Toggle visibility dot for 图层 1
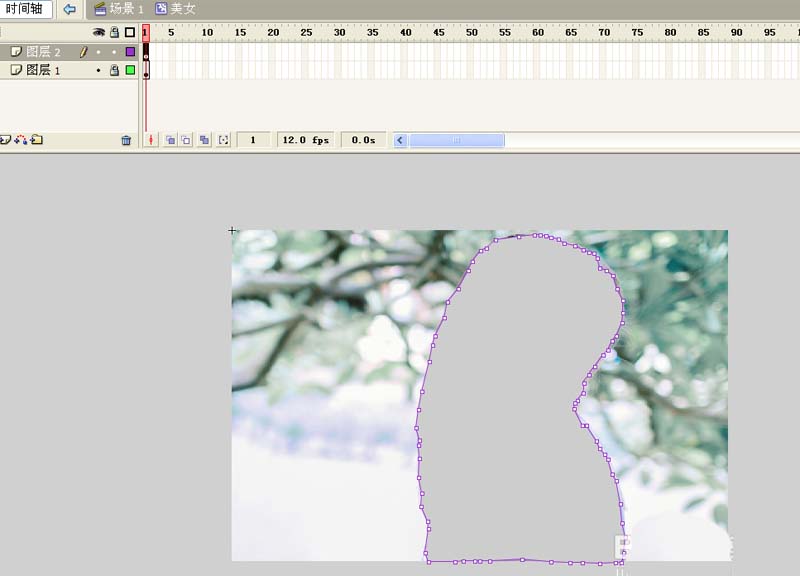800x576 pixels. pyautogui.click(x=98, y=70)
